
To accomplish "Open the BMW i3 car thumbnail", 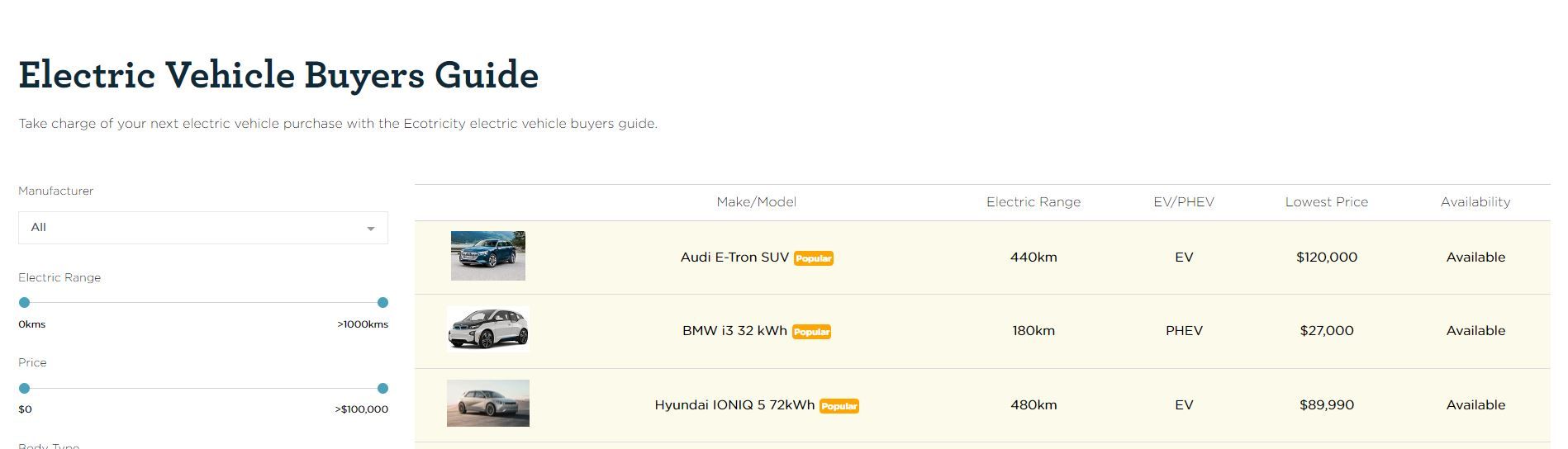I will tap(488, 329).
